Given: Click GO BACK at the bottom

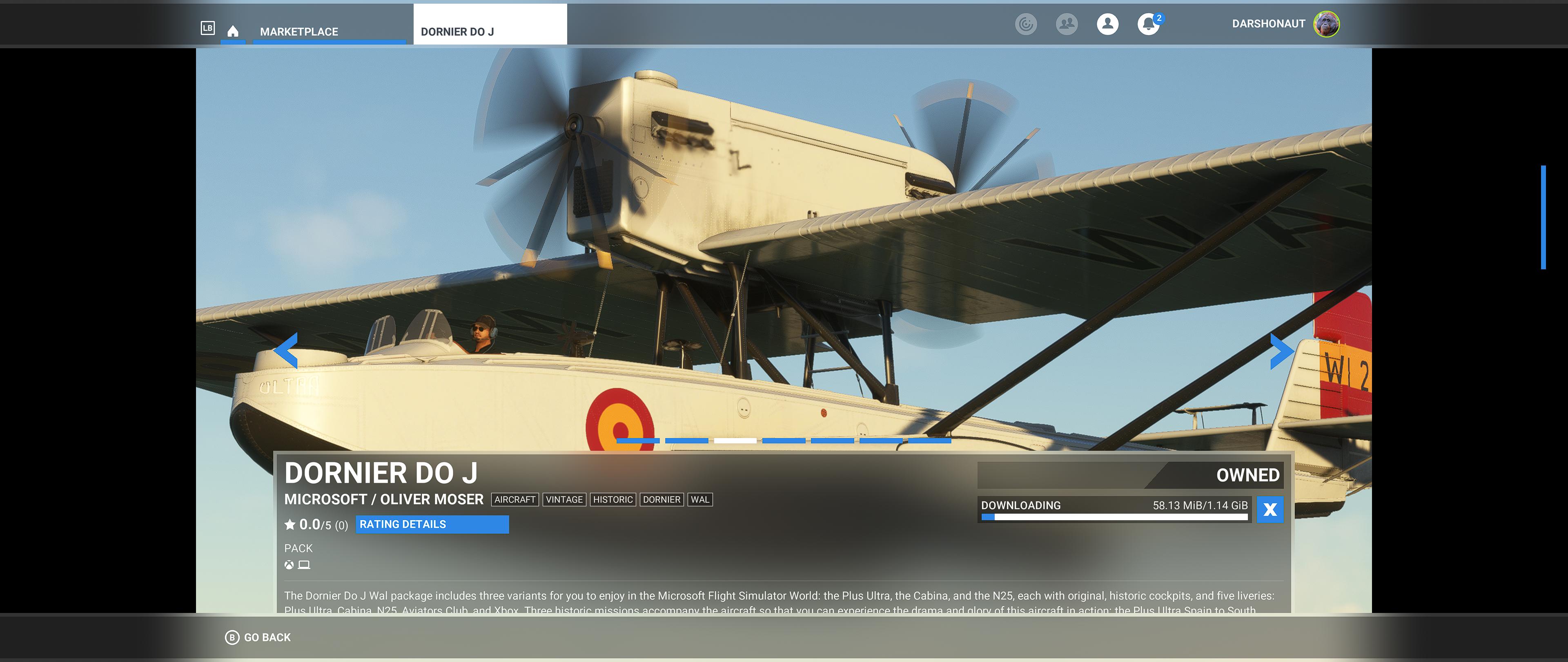Looking at the screenshot, I should [x=258, y=637].
